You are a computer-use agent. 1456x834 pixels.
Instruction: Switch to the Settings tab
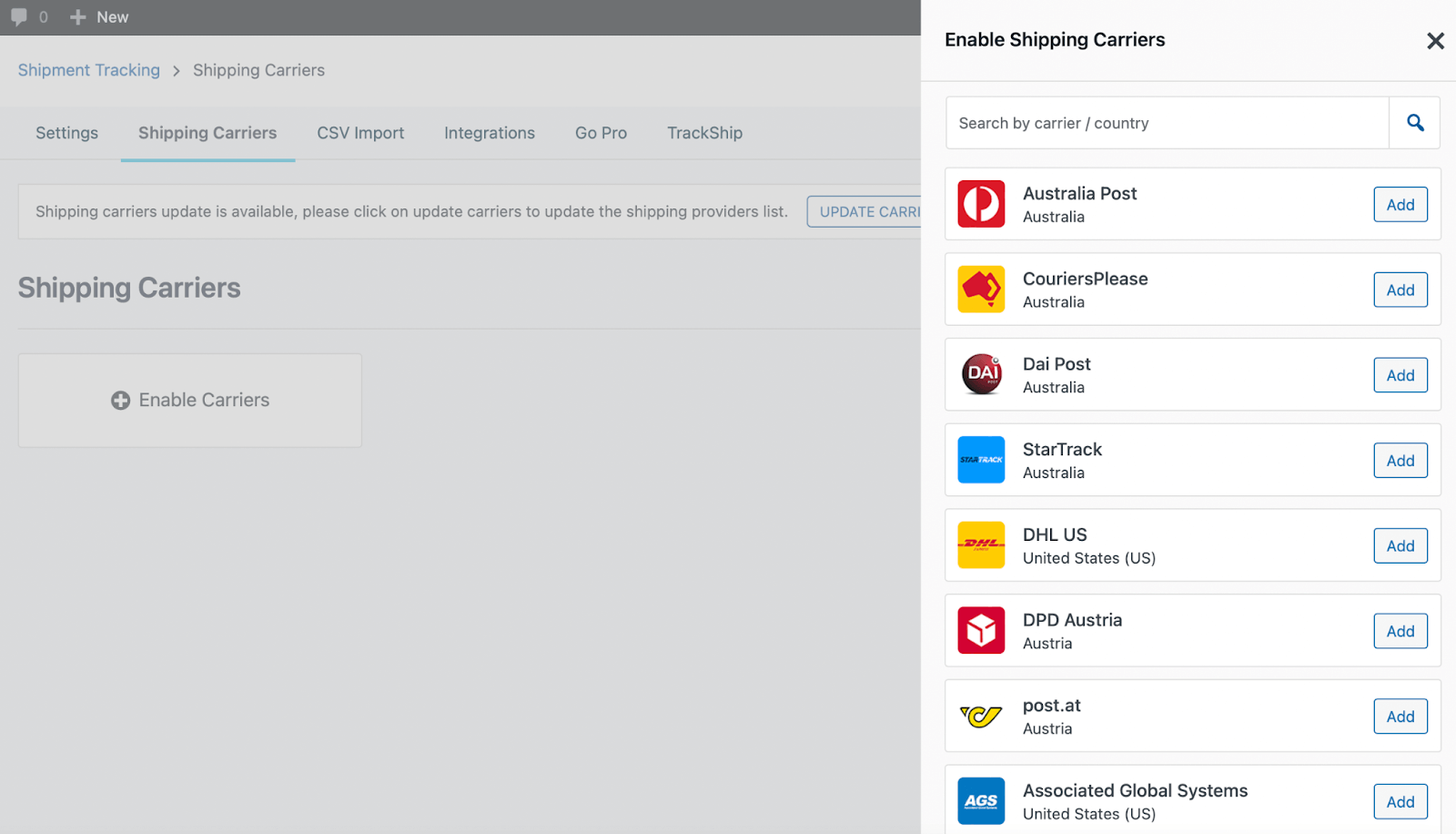(x=66, y=133)
